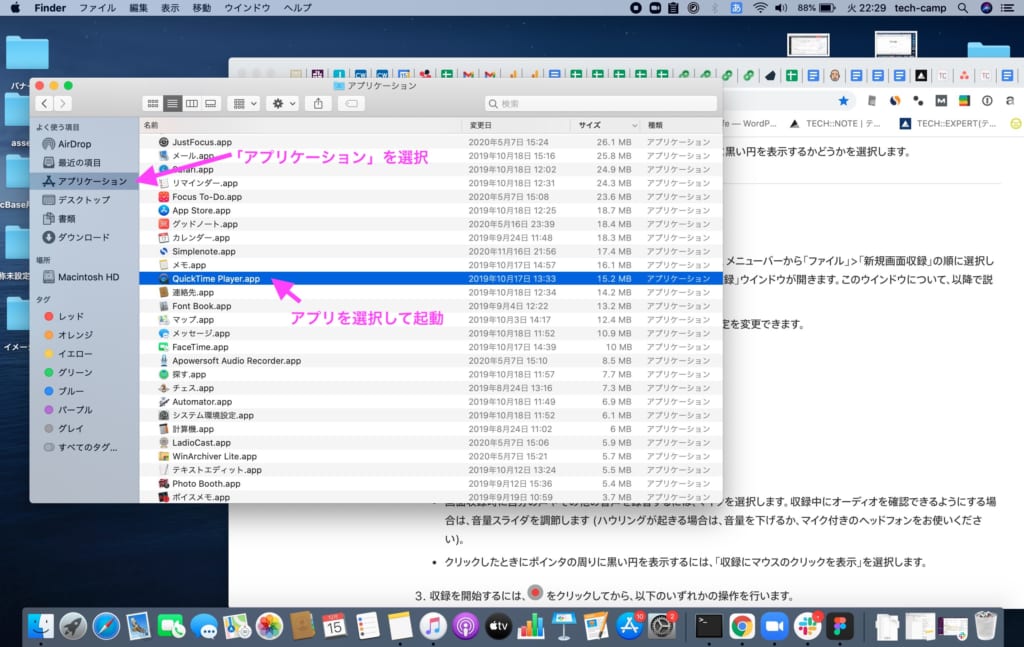Switch to gallery view in the Finder toolbar

pyautogui.click(x=209, y=103)
